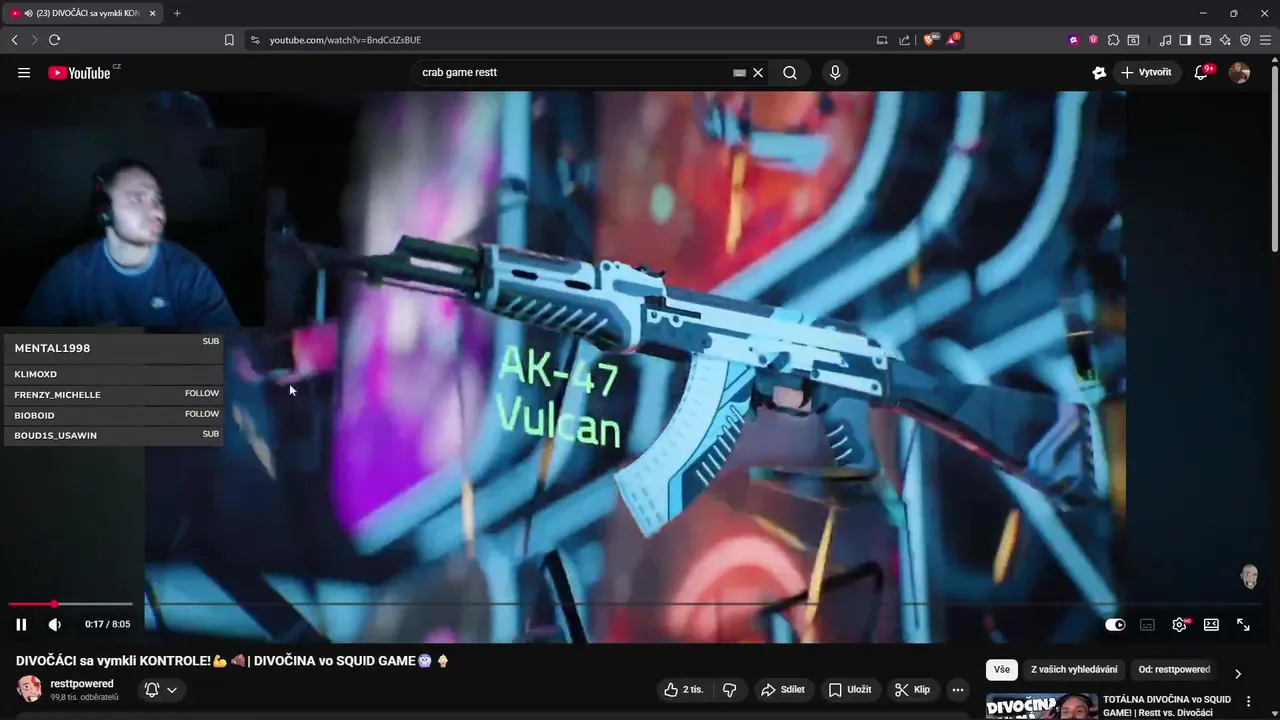Like the video with thumbs up
This screenshot has width=1280, height=720.
pos(684,689)
